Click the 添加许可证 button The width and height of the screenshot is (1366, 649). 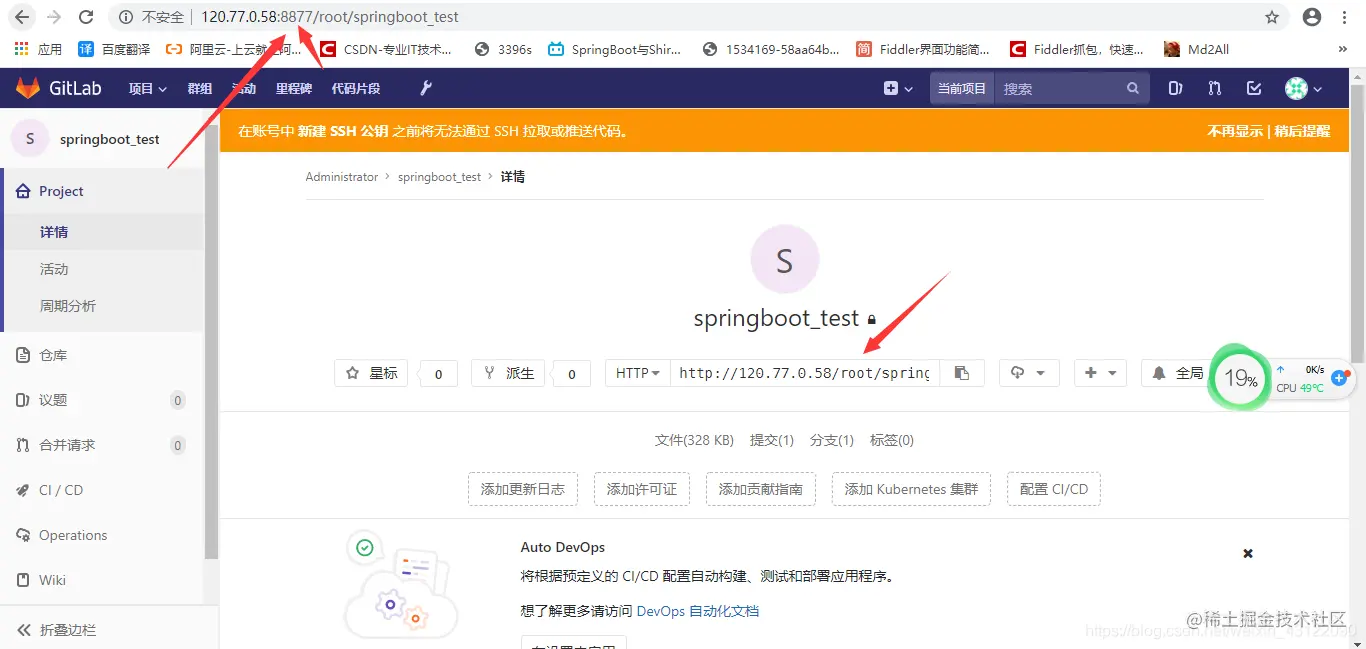click(x=641, y=489)
